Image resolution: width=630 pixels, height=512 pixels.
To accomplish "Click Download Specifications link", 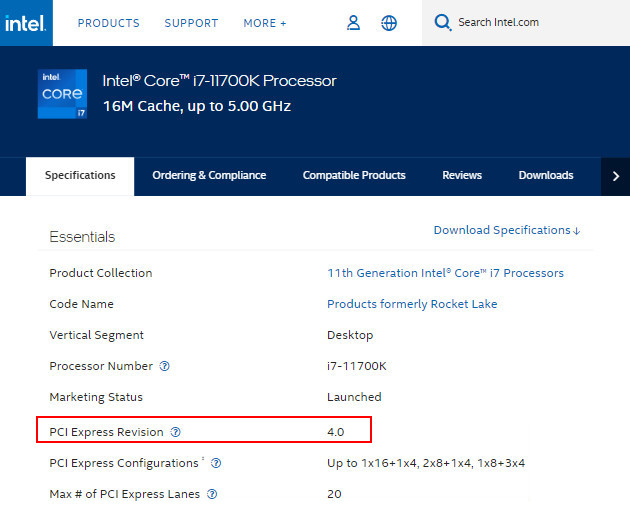I will click(507, 230).
